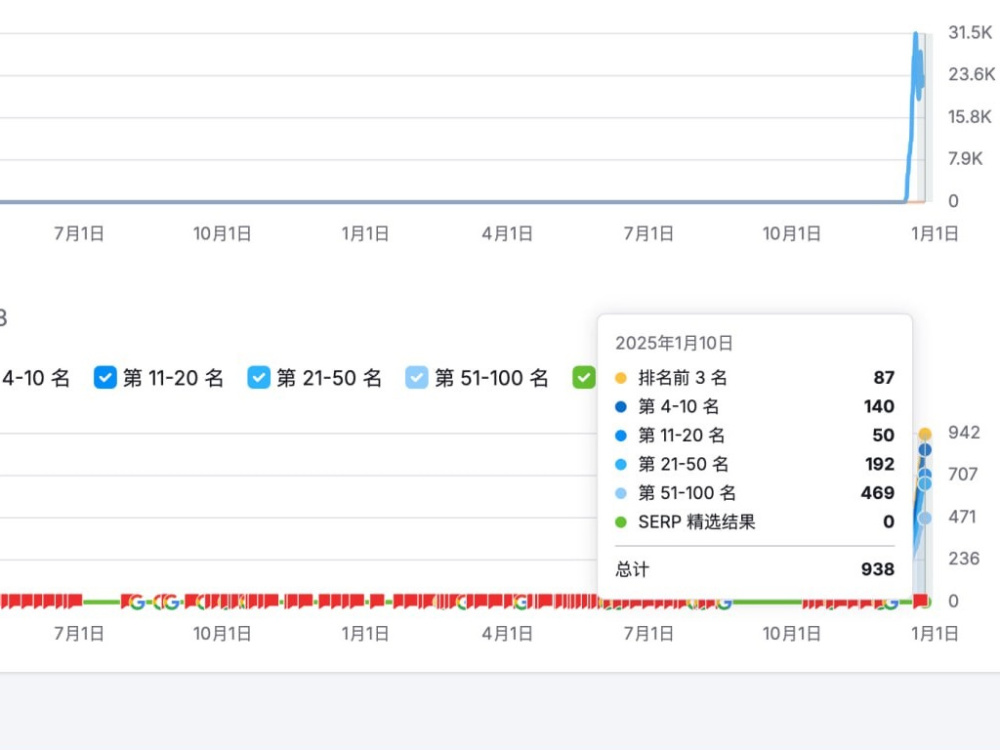1000x750 pixels.
Task: Click the 第 51-100 名 legend label
Action: click(491, 378)
